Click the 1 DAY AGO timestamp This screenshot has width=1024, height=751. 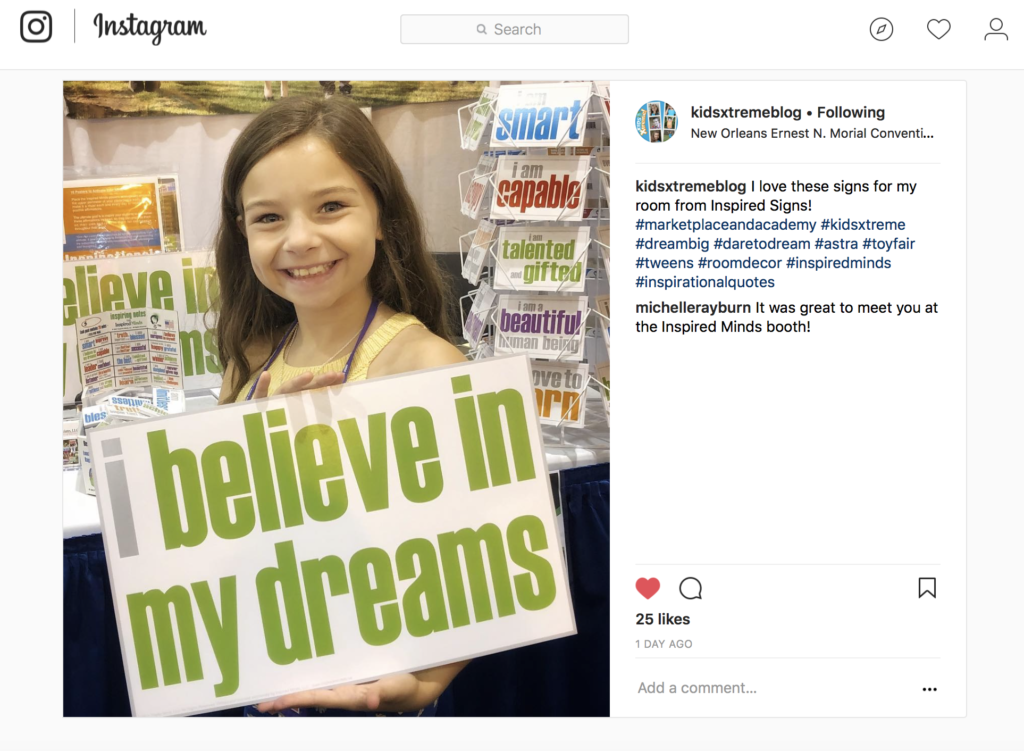664,644
